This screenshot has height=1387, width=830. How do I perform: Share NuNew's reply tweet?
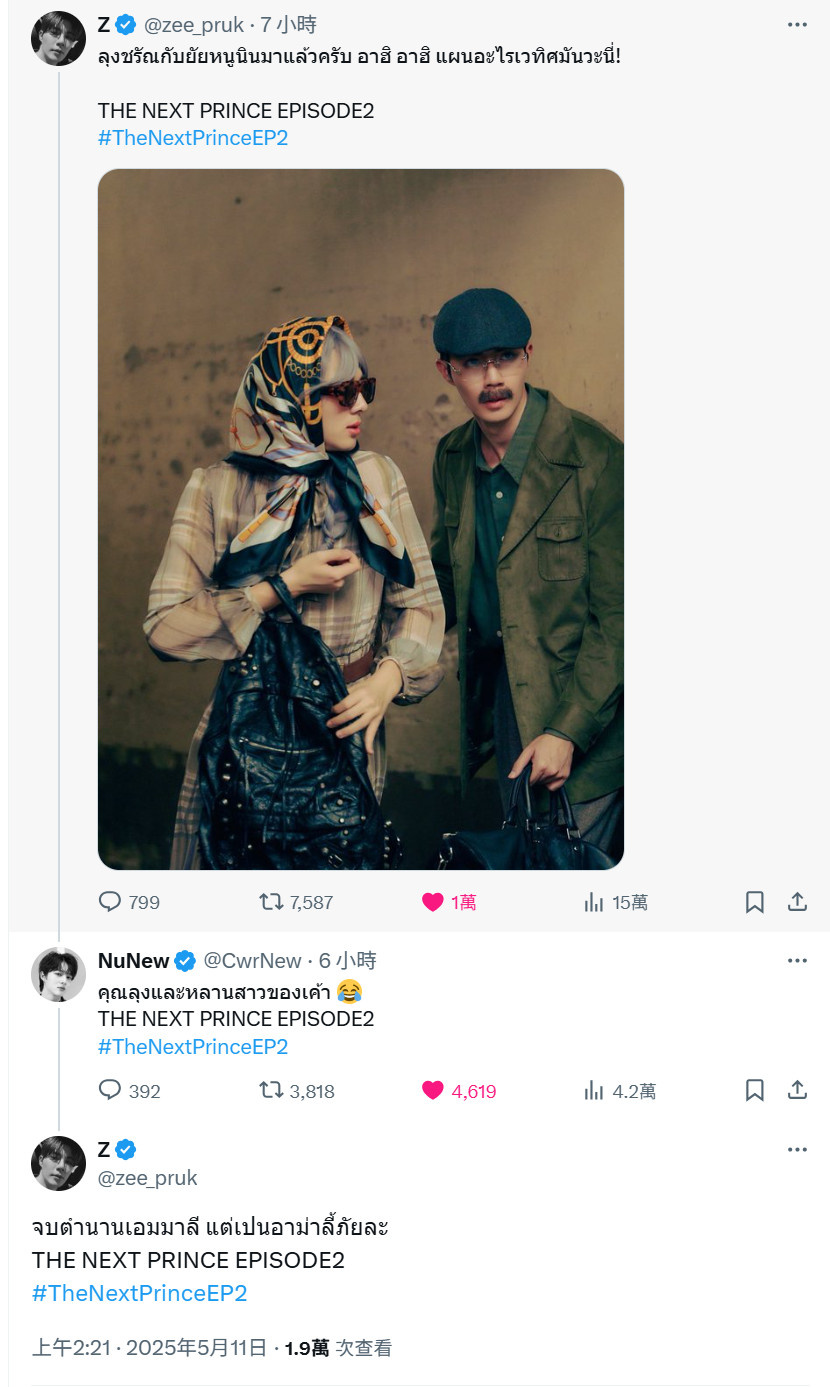coord(797,1091)
